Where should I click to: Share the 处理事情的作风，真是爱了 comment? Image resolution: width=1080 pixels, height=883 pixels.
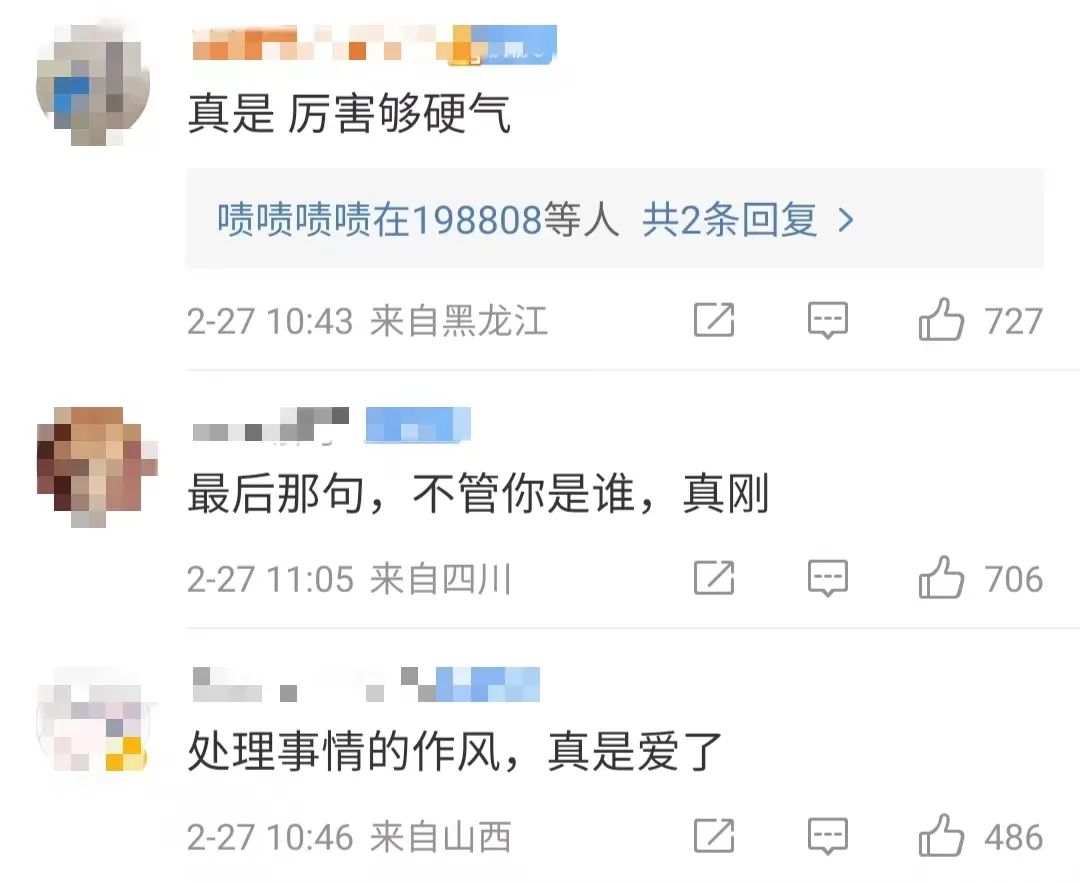tap(714, 835)
